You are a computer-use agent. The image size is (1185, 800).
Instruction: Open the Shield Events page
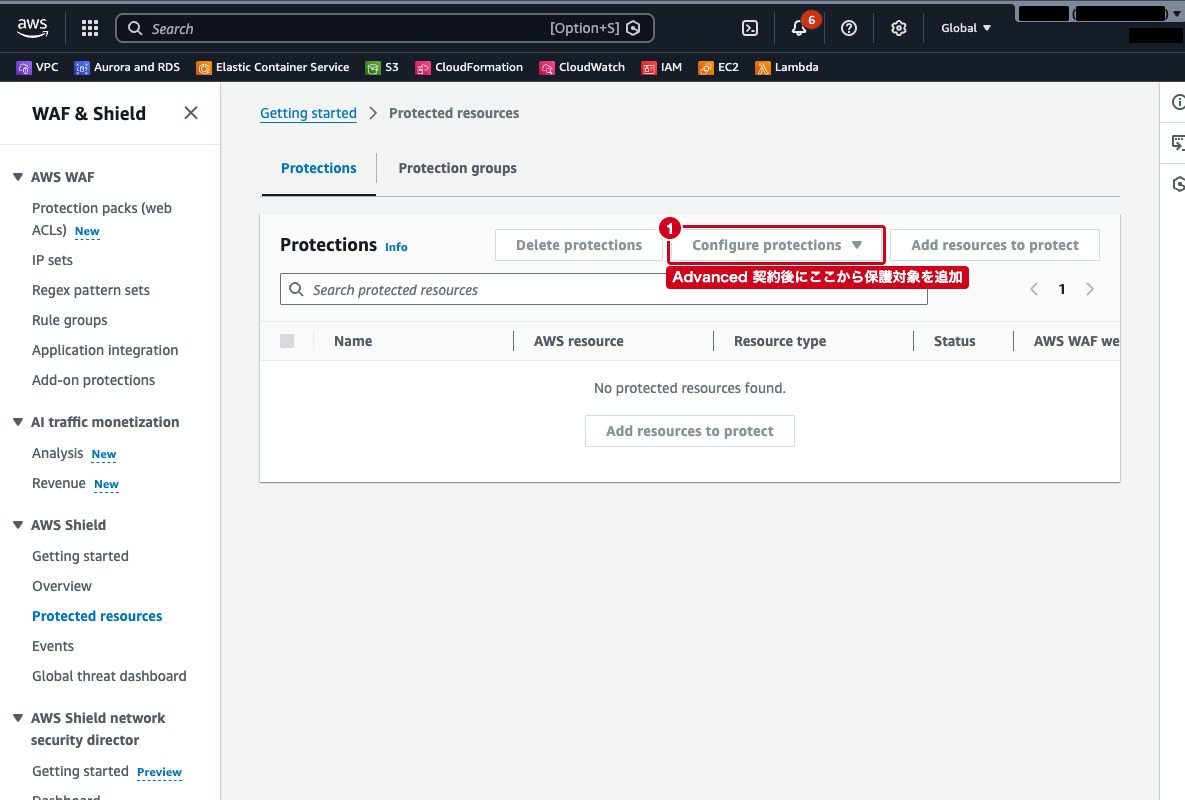click(x=53, y=647)
